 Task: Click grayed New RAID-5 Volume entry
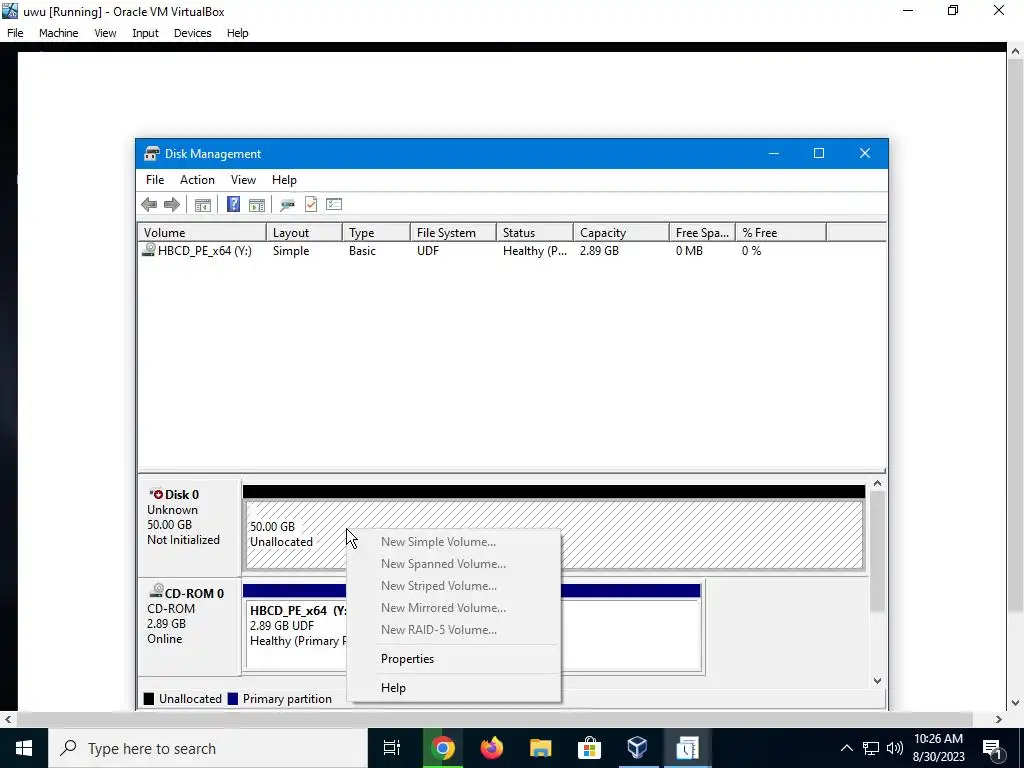pos(453,630)
